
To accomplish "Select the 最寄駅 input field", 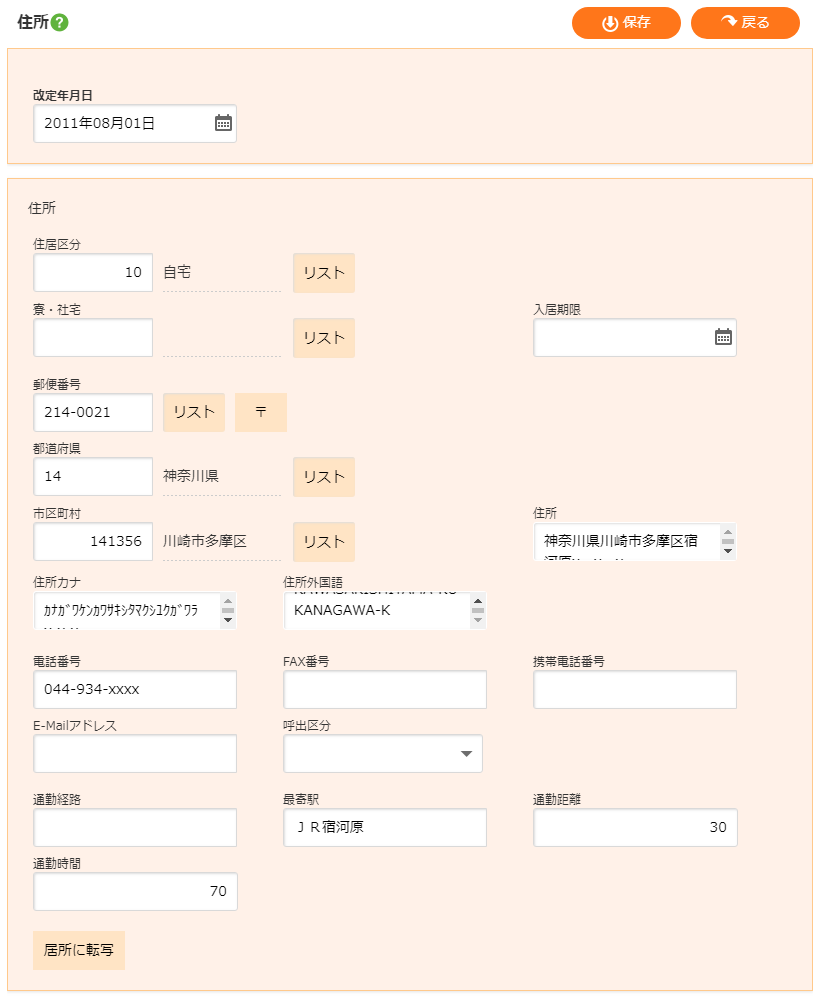I will [x=385, y=828].
